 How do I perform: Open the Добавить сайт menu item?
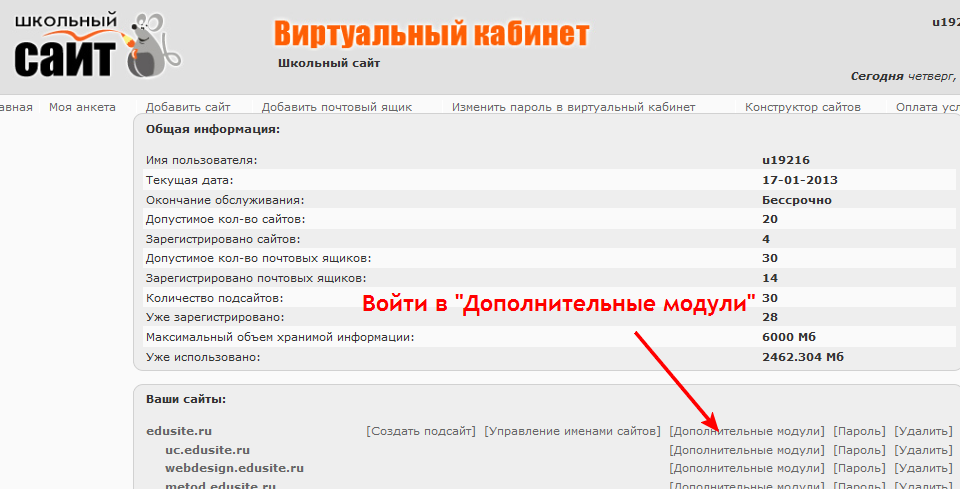click(188, 107)
